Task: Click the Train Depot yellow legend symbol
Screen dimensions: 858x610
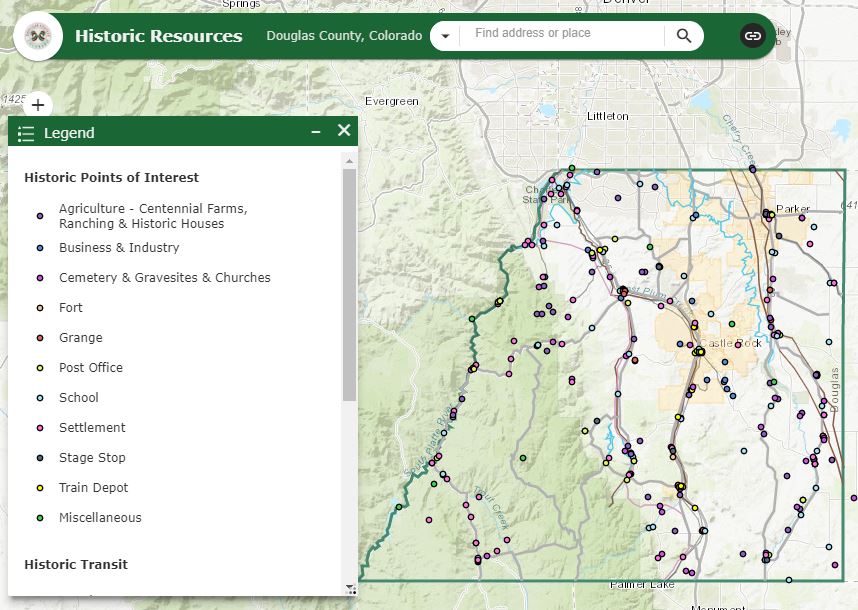Action: 40,488
